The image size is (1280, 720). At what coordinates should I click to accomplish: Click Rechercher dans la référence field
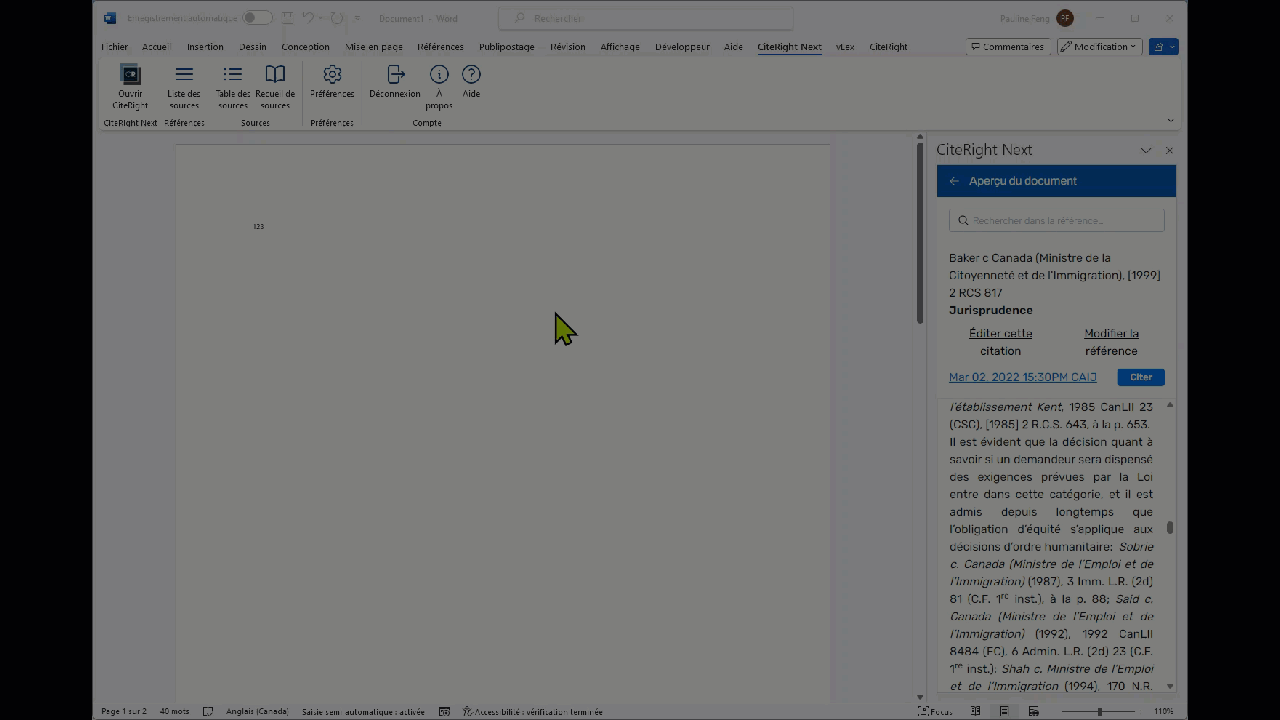[1056, 220]
